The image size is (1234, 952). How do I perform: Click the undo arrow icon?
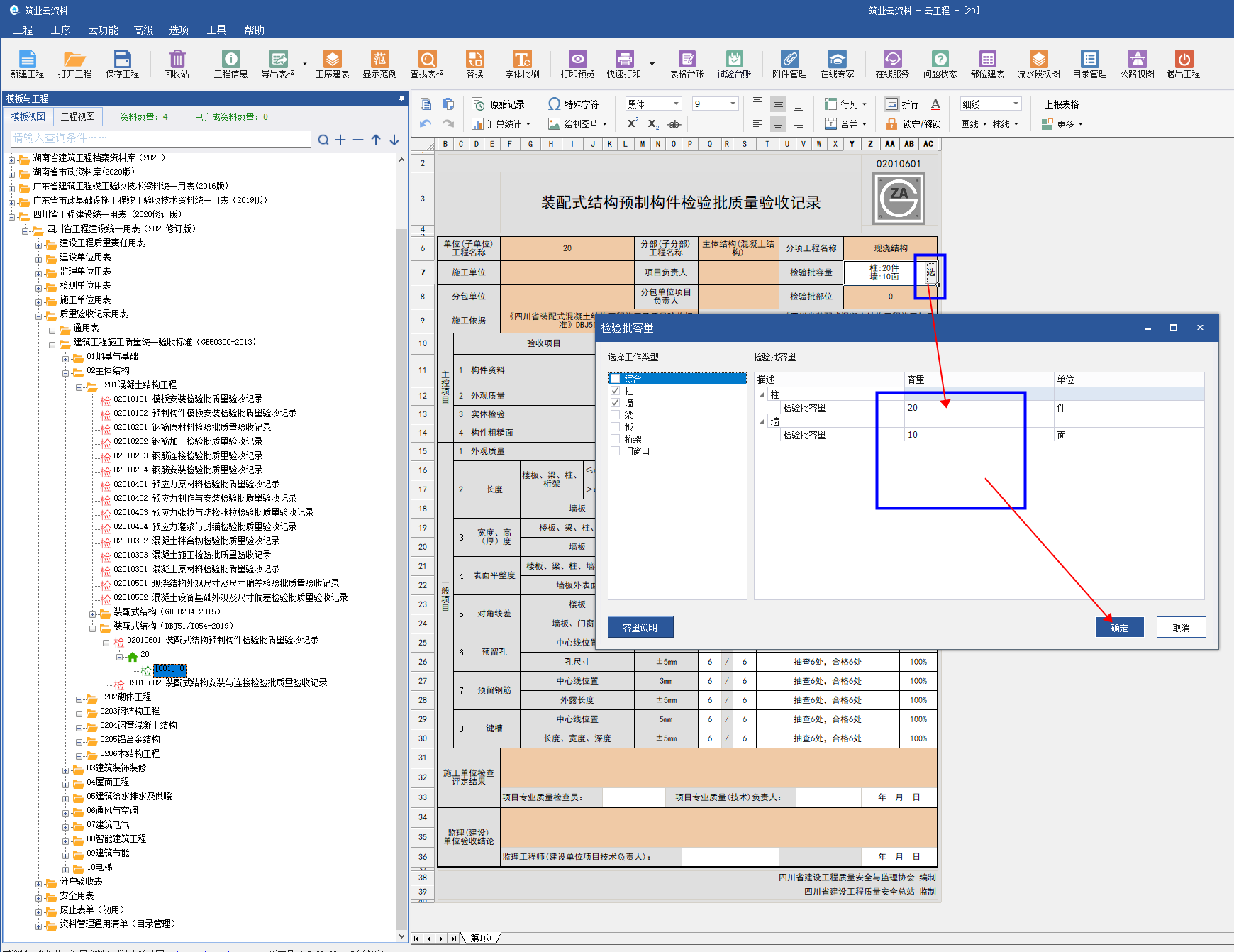[x=426, y=124]
